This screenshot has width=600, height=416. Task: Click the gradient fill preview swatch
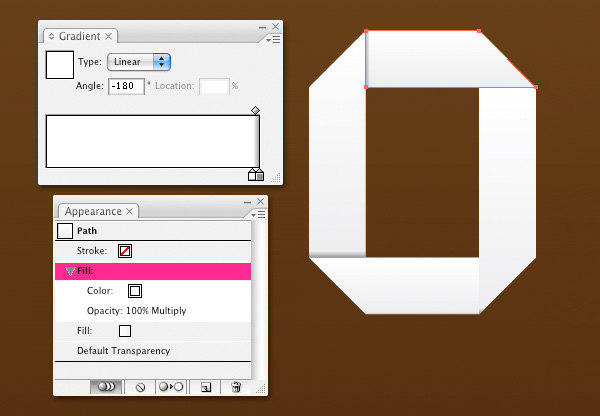(x=60, y=65)
